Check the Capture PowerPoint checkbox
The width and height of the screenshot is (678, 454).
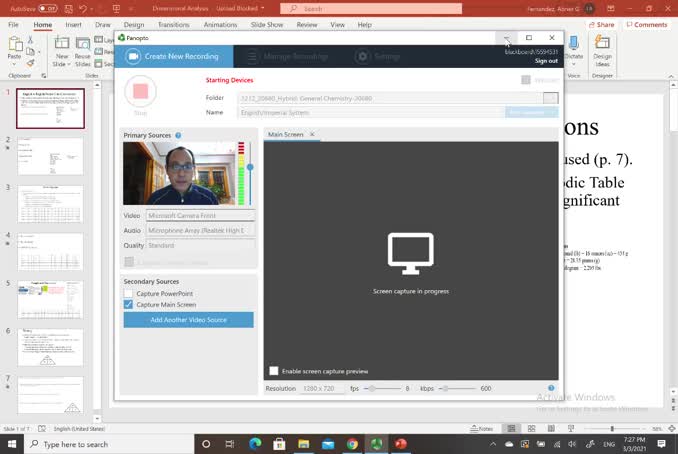[128, 294]
